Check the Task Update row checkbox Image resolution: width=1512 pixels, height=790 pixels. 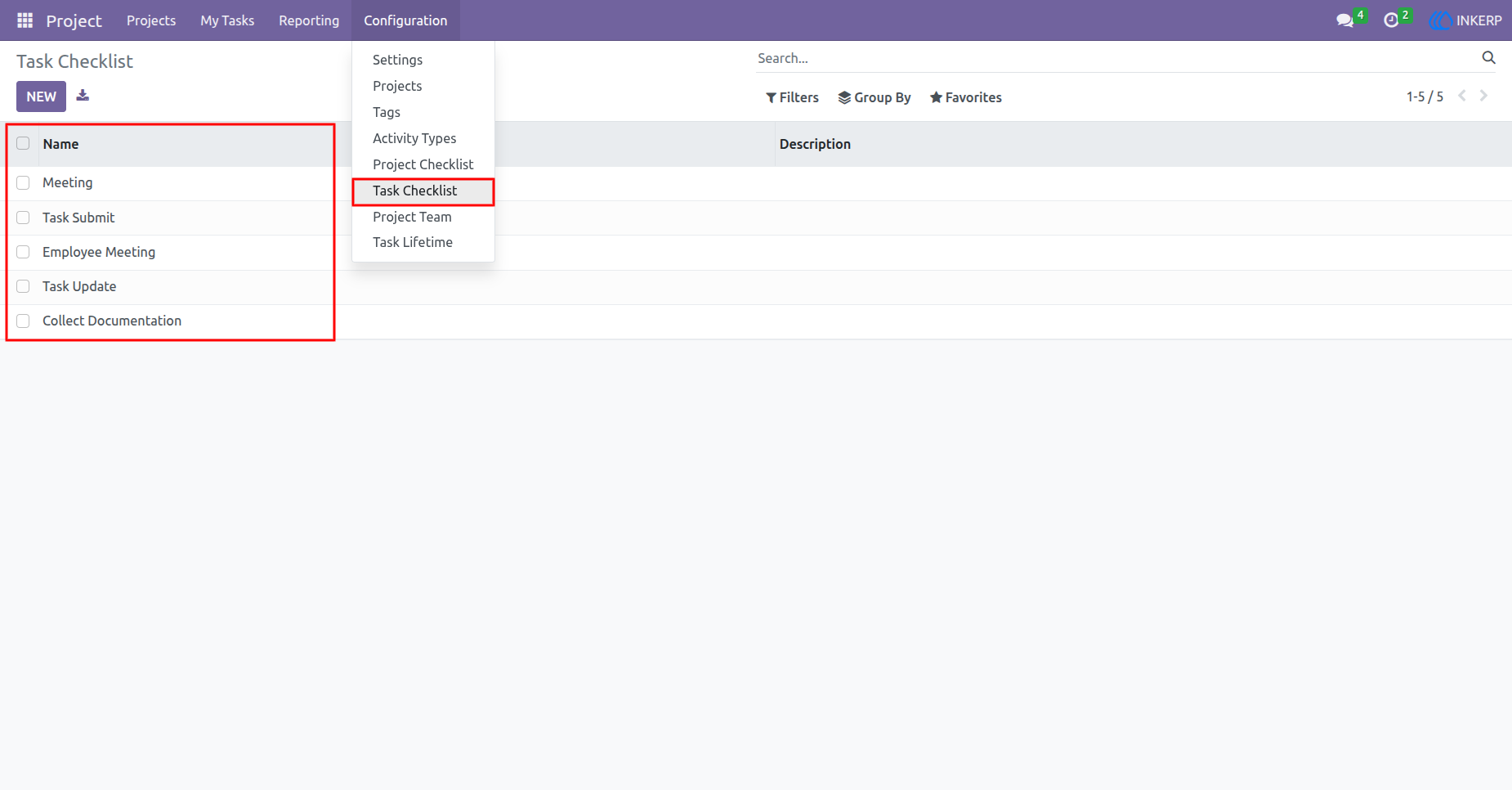23,286
